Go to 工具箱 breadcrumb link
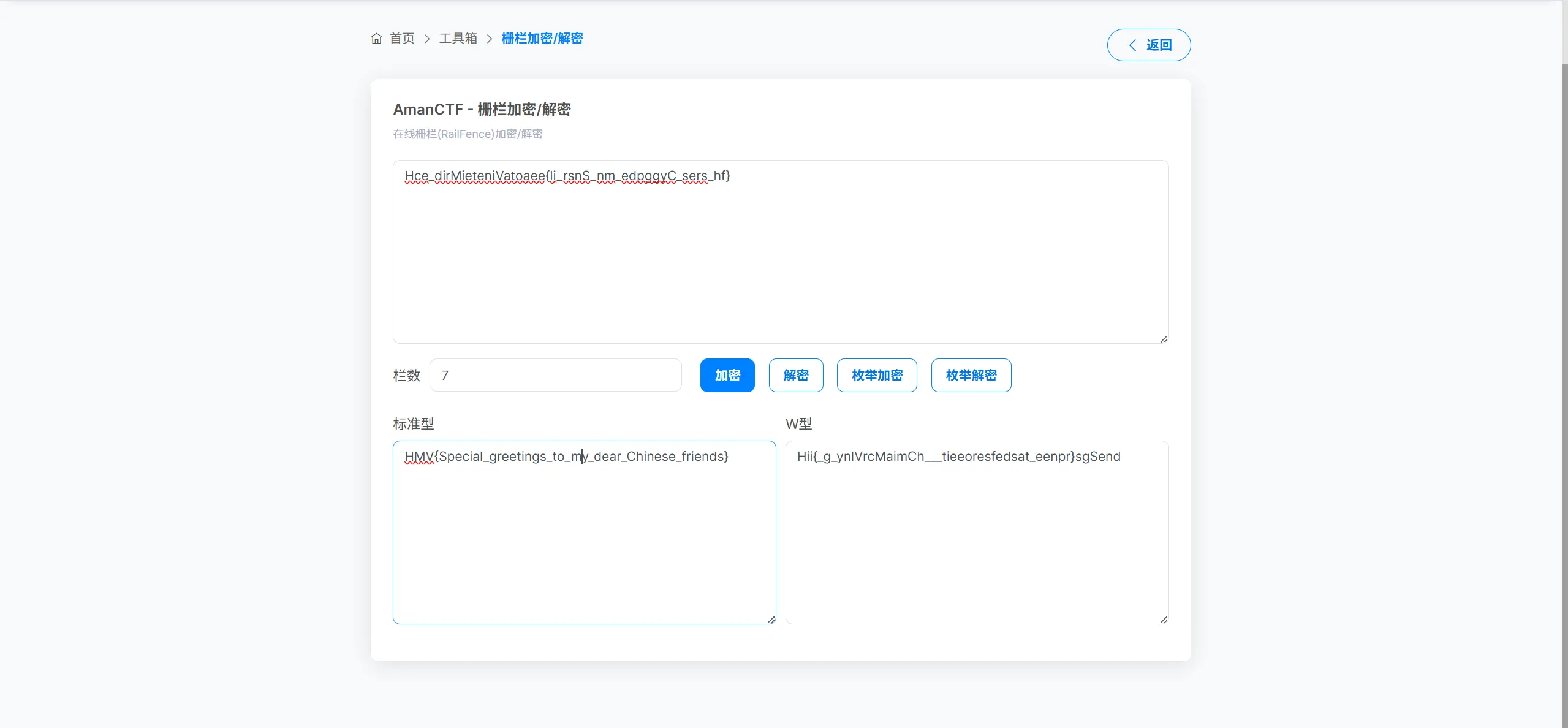This screenshot has height=728, width=1568. [x=458, y=39]
